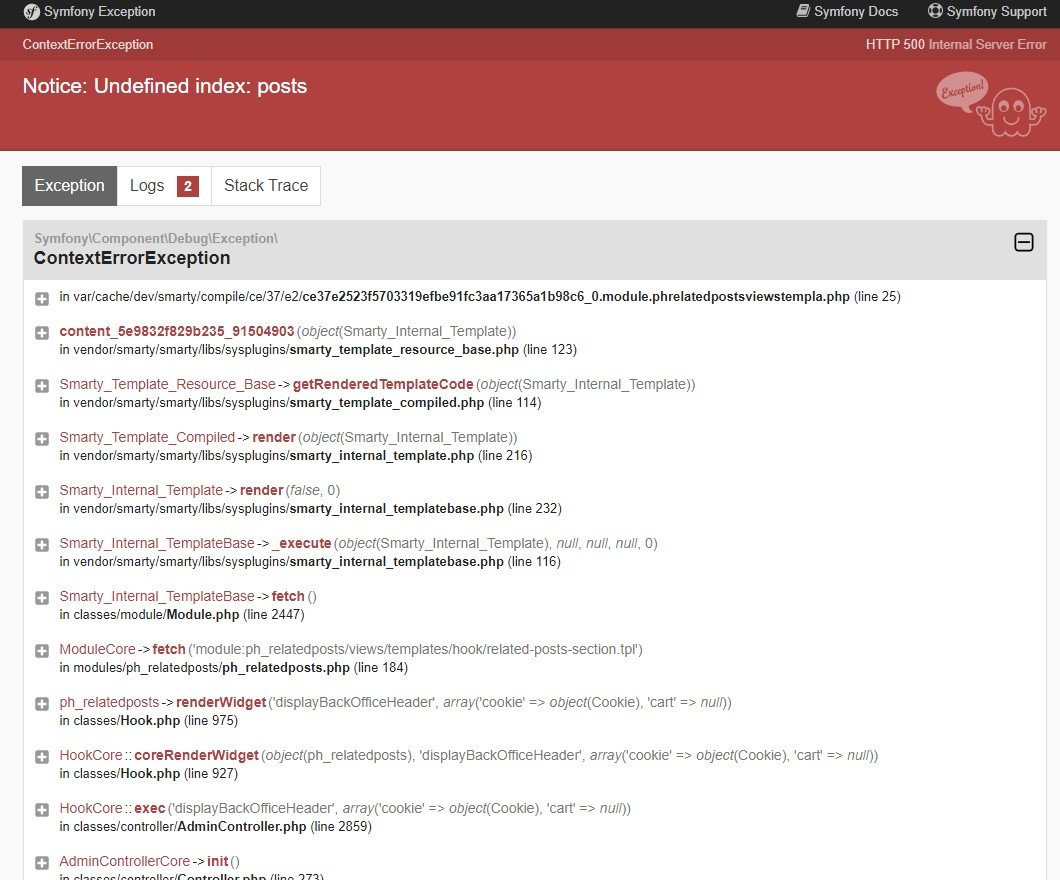Click the ContextErrorException heading in gray block
Viewport: 1060px width, 880px height.
point(132,258)
